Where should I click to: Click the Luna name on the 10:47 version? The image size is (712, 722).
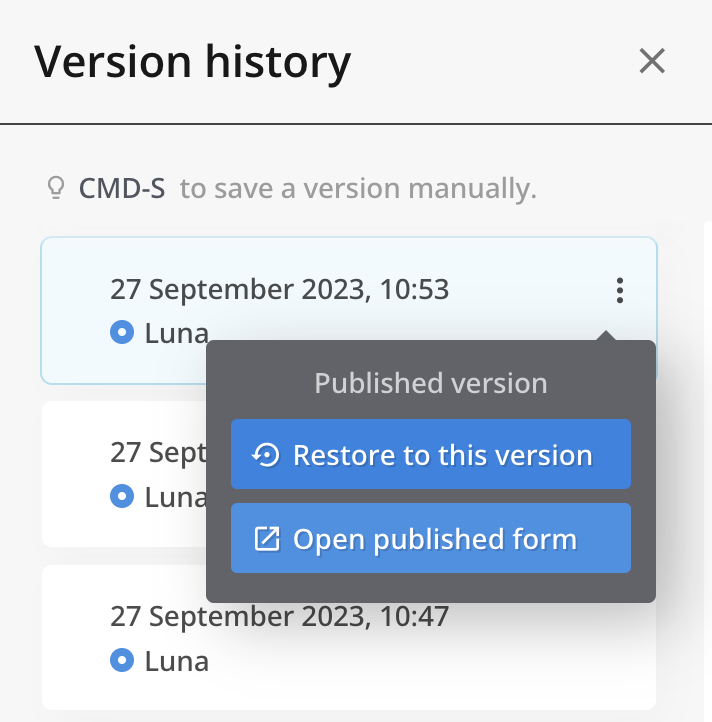(x=176, y=660)
